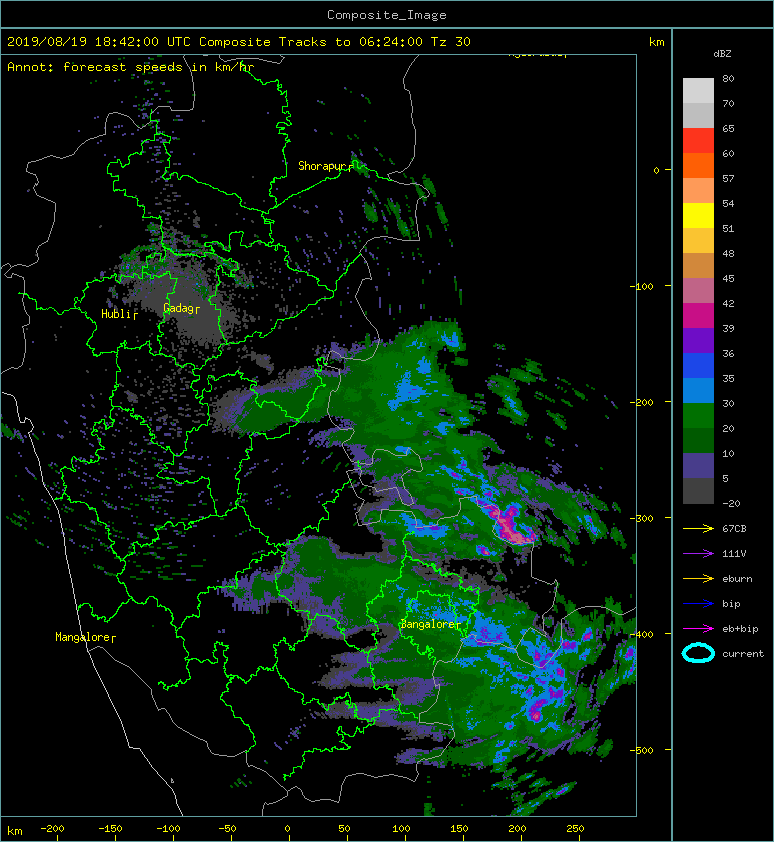Viewport: 774px width, 842px height.
Task: Click the 57 value on the dBZ scale
Action: tap(728, 178)
